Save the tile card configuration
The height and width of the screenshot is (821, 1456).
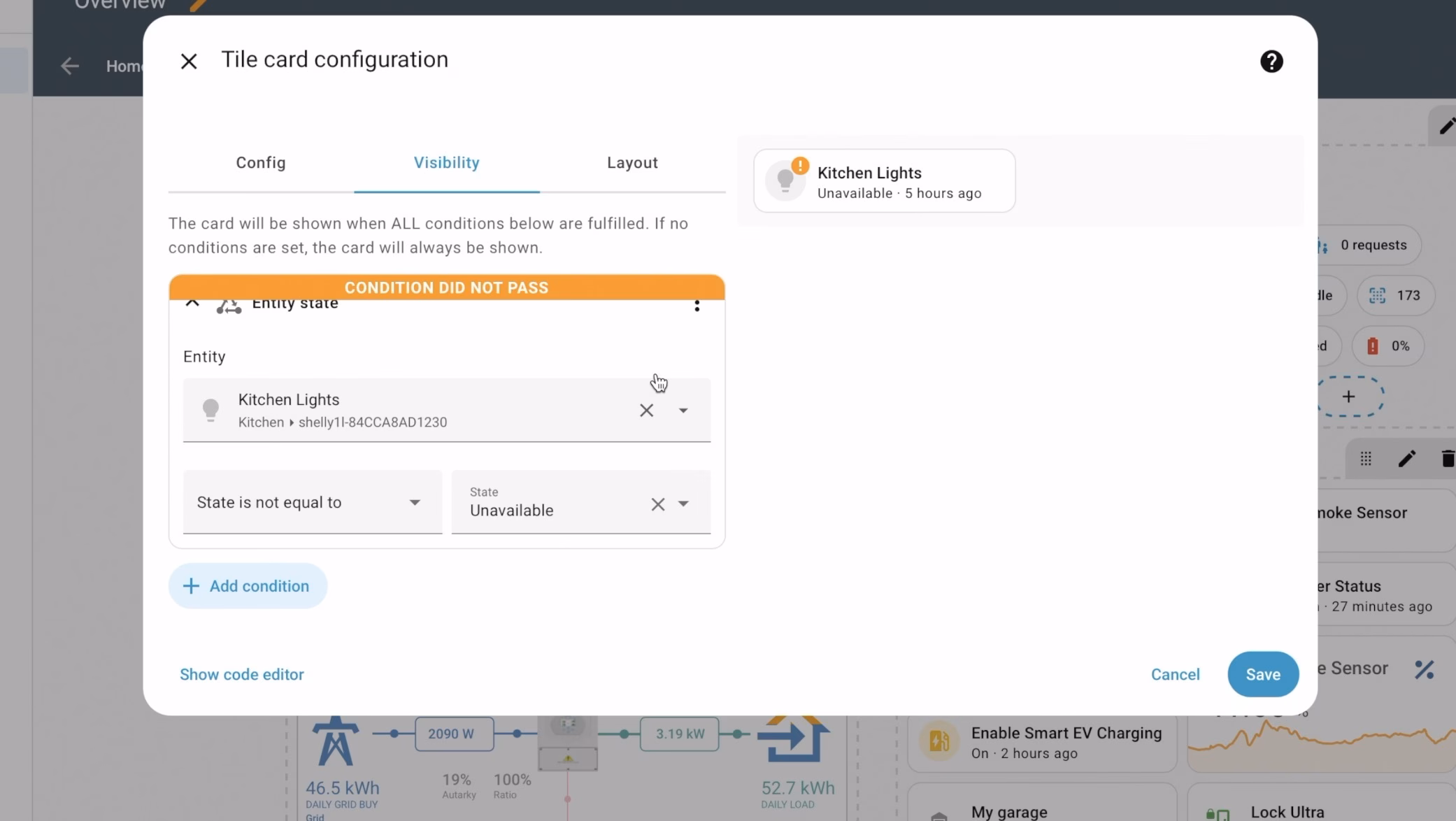pyautogui.click(x=1262, y=674)
